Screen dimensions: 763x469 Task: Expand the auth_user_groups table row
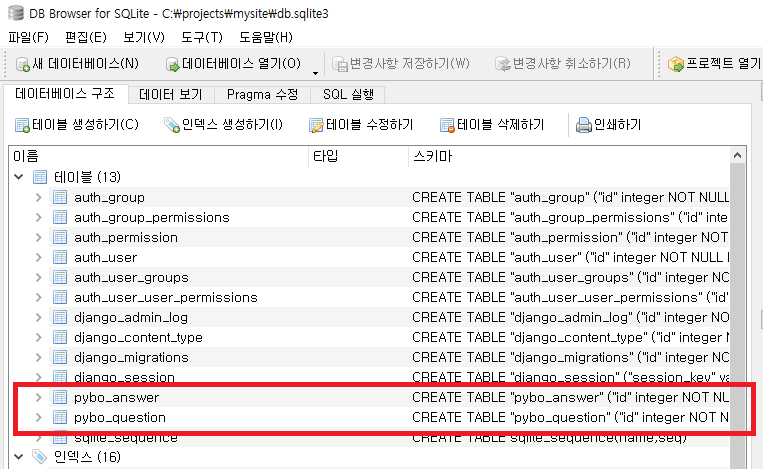coord(38,277)
